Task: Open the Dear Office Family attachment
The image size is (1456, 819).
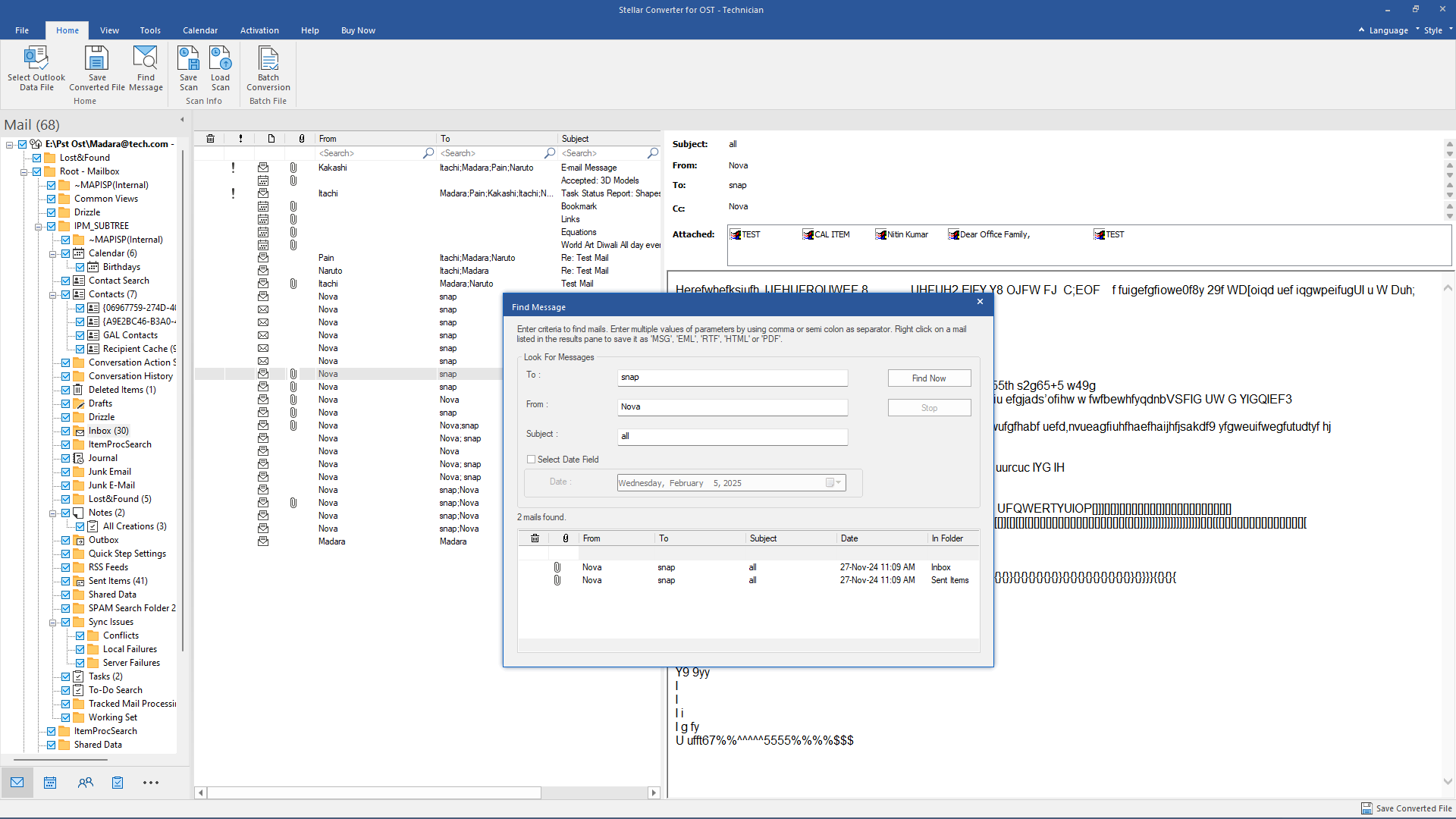Action: [x=989, y=235]
